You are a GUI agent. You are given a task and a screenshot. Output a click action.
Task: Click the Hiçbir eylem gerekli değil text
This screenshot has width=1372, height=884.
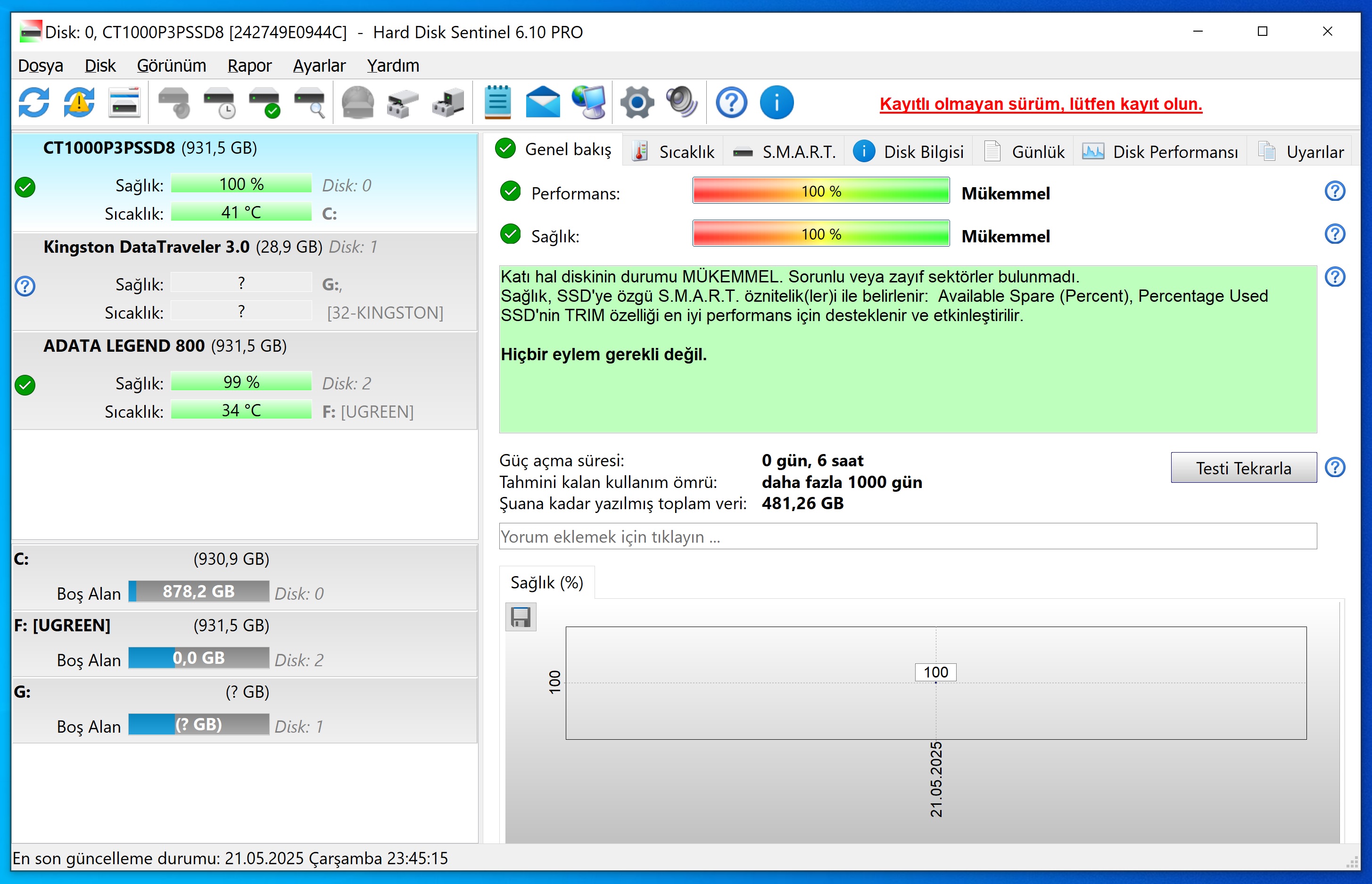(604, 355)
